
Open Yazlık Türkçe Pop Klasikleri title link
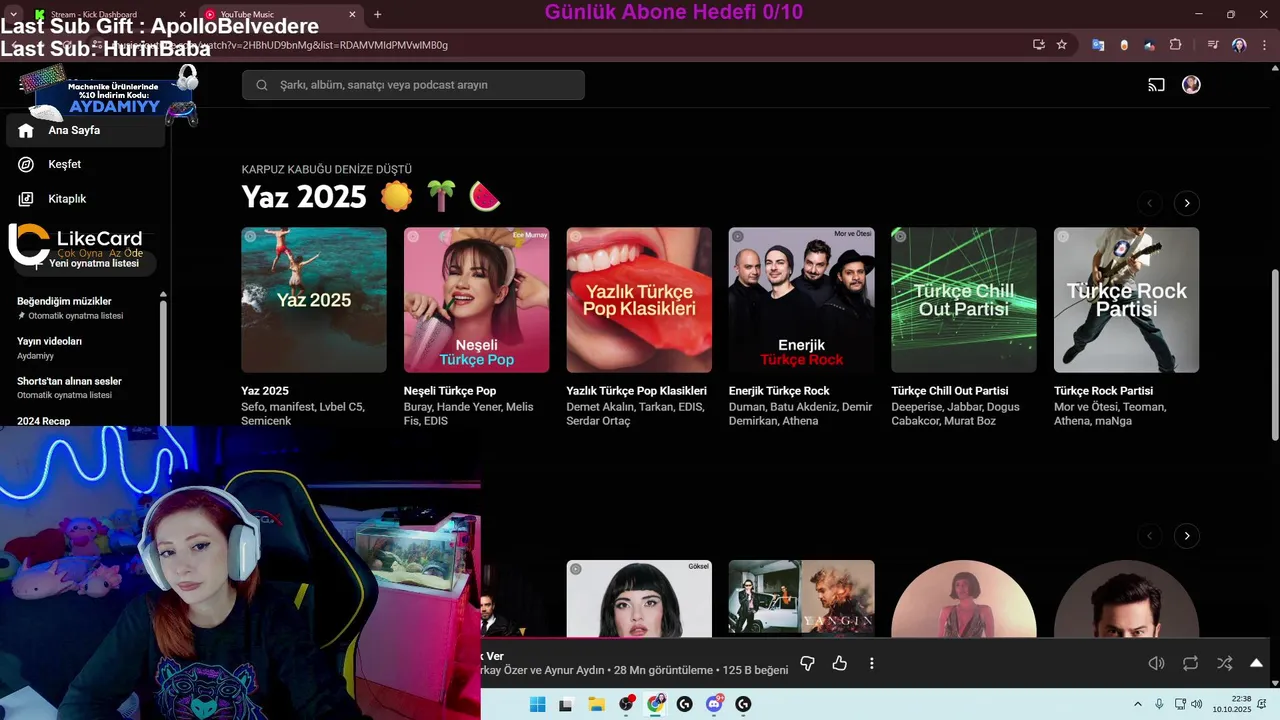[636, 391]
